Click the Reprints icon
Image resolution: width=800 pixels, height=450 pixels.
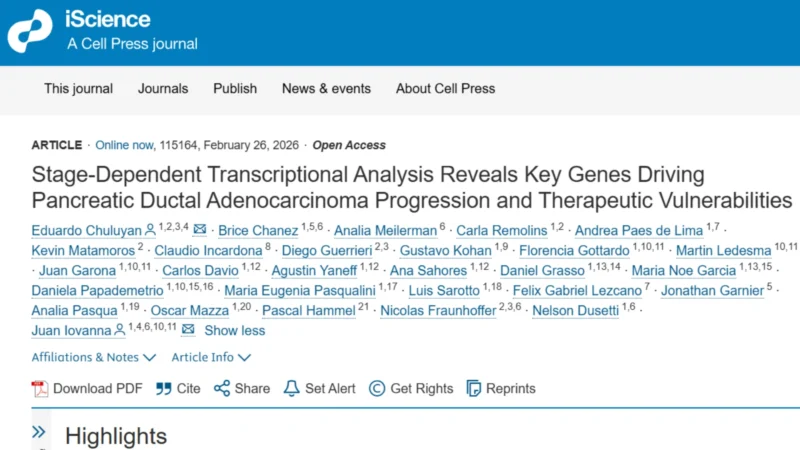[x=474, y=389]
